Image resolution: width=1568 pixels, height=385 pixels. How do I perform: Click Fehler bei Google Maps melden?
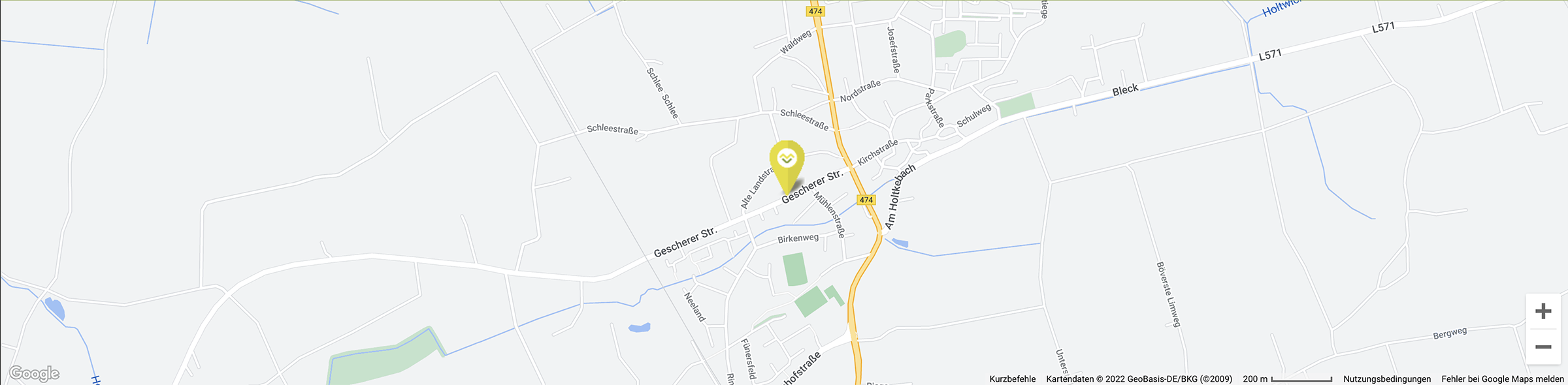[1503, 378]
